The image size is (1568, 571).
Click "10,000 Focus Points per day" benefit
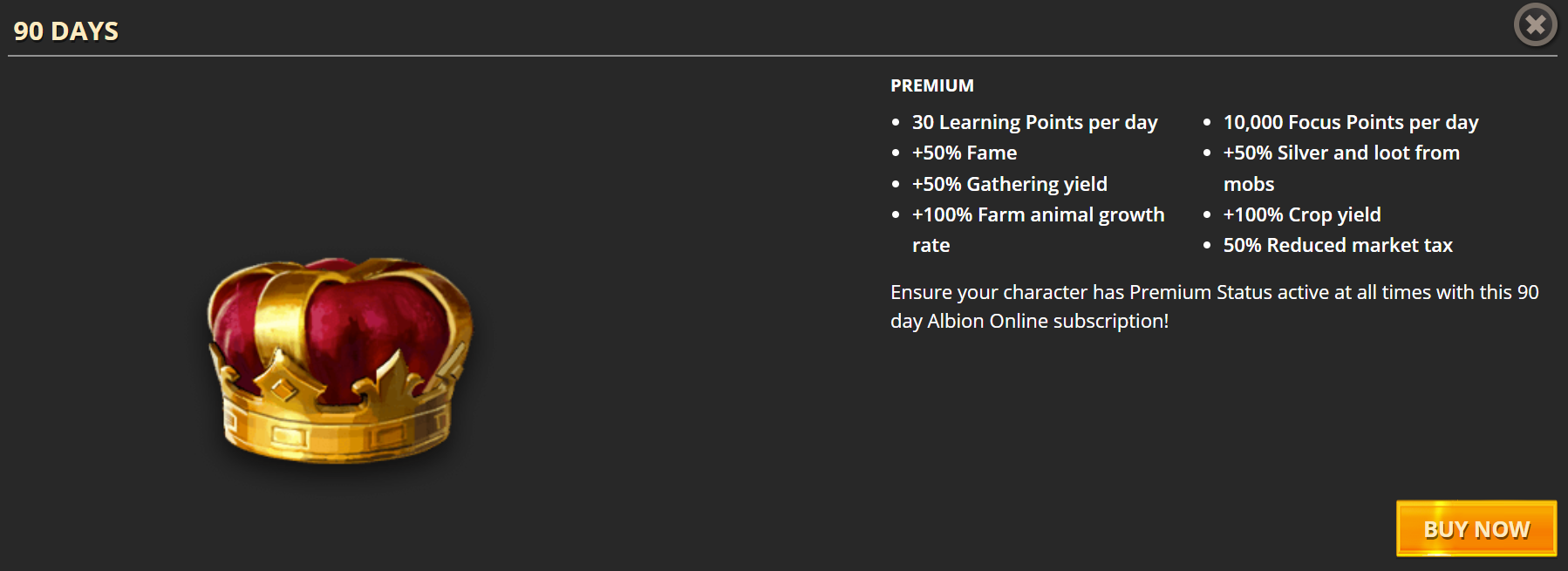coord(1351,123)
